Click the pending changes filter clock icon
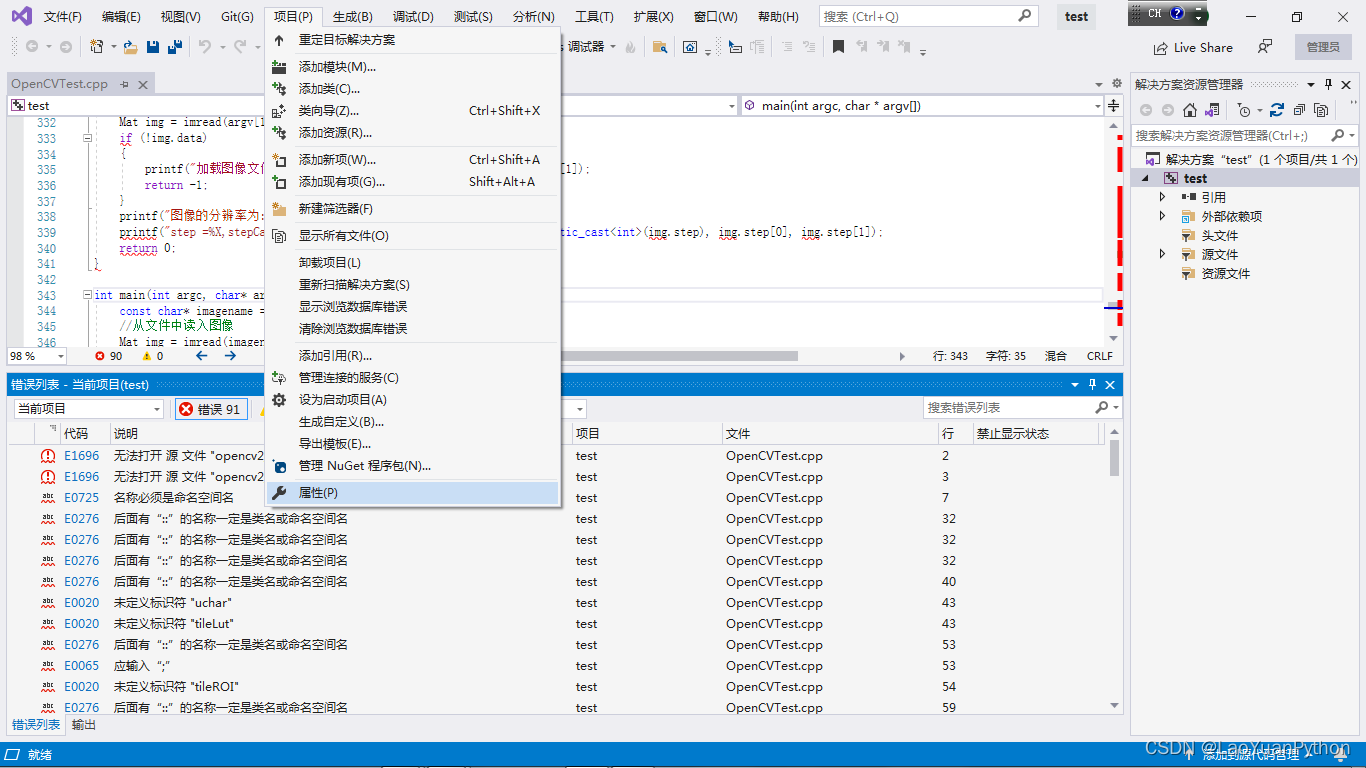The height and width of the screenshot is (768, 1366). coord(1243,110)
